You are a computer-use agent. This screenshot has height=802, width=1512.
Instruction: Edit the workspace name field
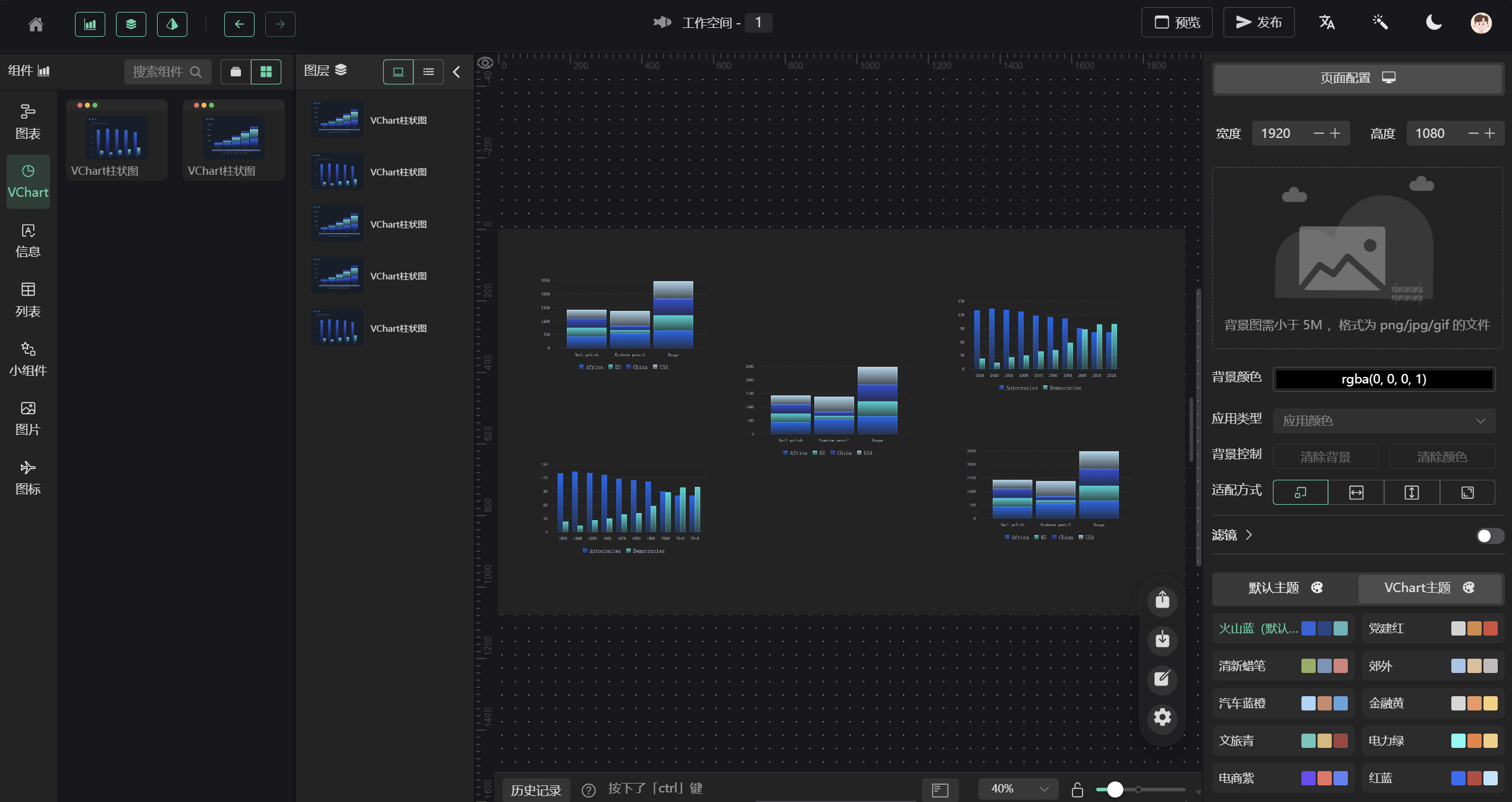[758, 23]
